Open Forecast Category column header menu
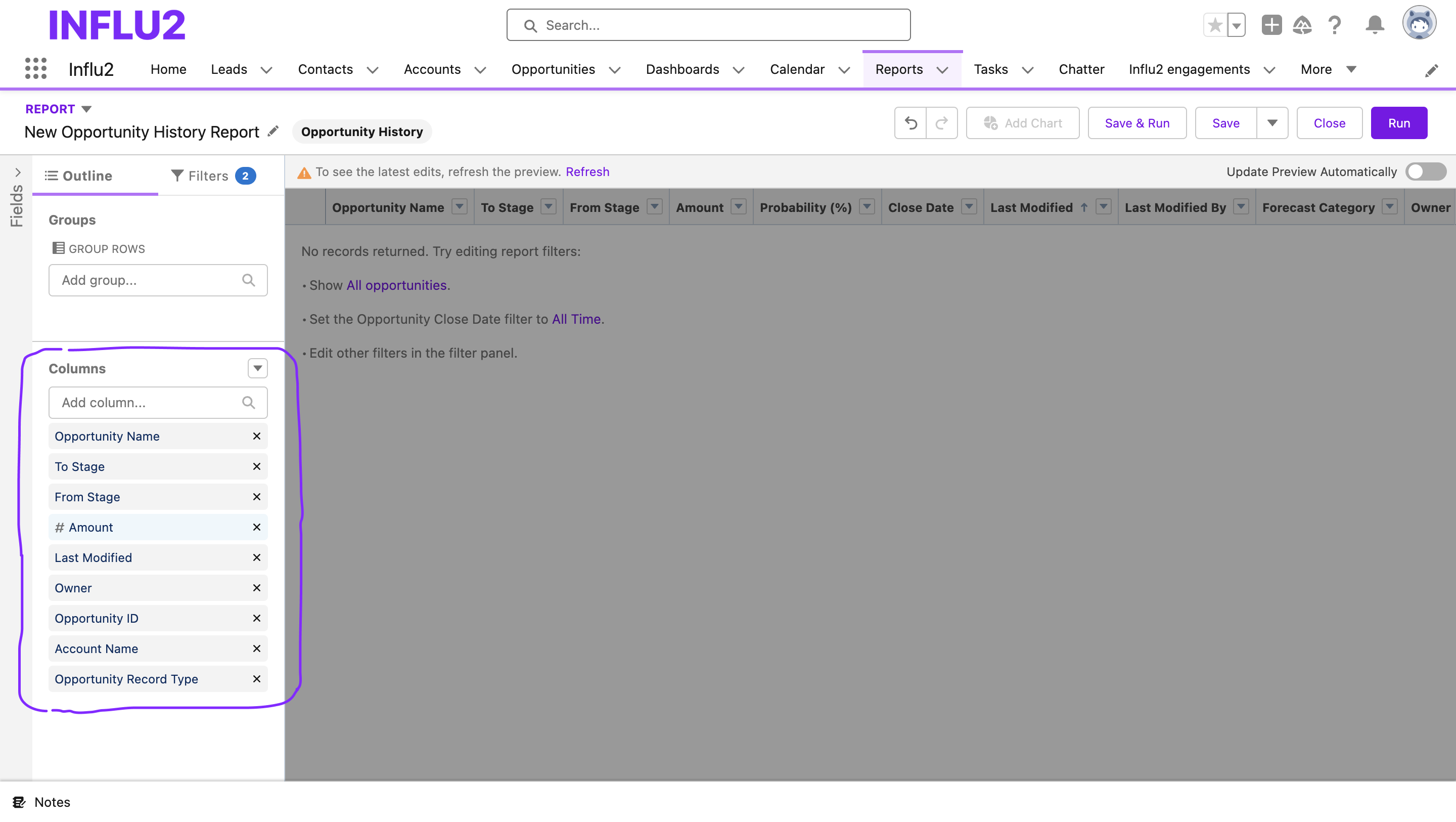Screen dimensions: 1456x822 click(x=1389, y=206)
